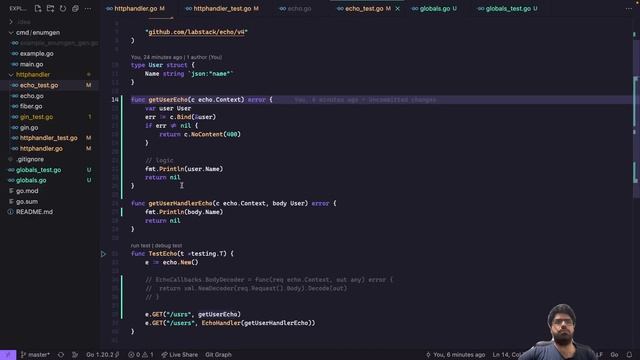Open go.sum in Explorer
Image resolution: width=640 pixels, height=360 pixels.
(27, 201)
